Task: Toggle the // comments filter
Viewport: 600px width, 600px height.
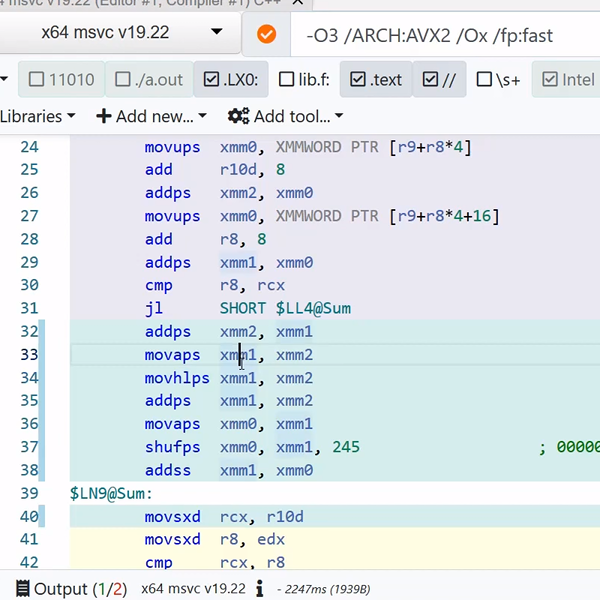Action: coord(438,80)
